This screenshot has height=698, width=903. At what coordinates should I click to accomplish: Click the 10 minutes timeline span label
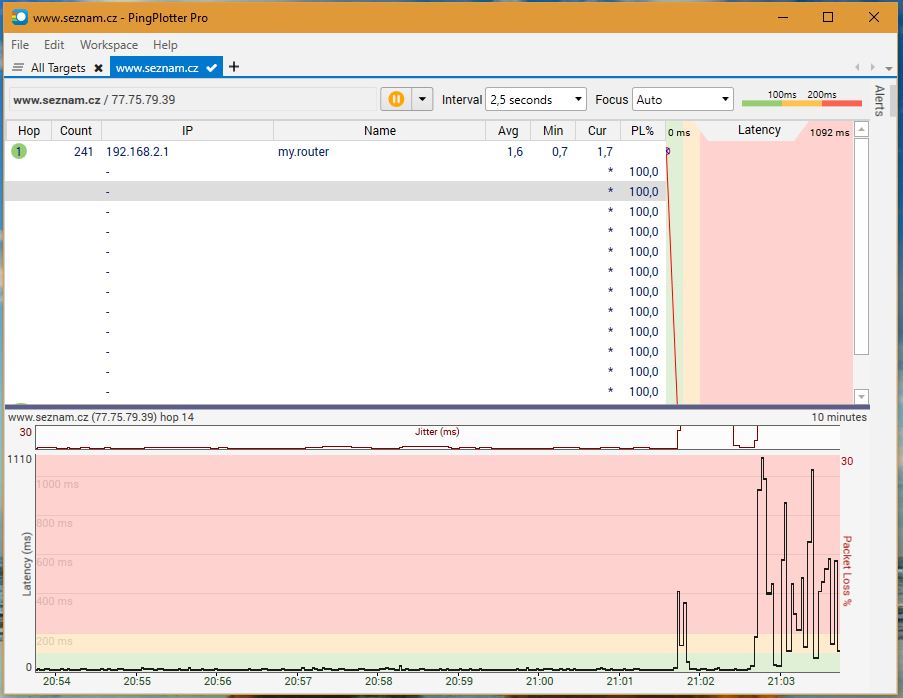[838, 417]
